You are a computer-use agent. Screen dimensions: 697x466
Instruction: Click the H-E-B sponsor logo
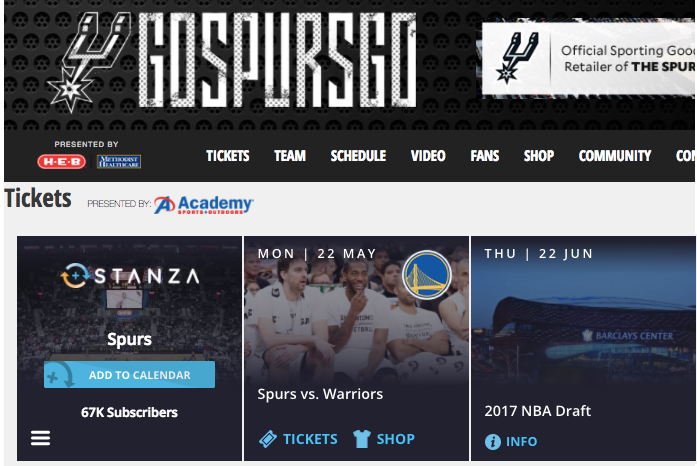62,161
